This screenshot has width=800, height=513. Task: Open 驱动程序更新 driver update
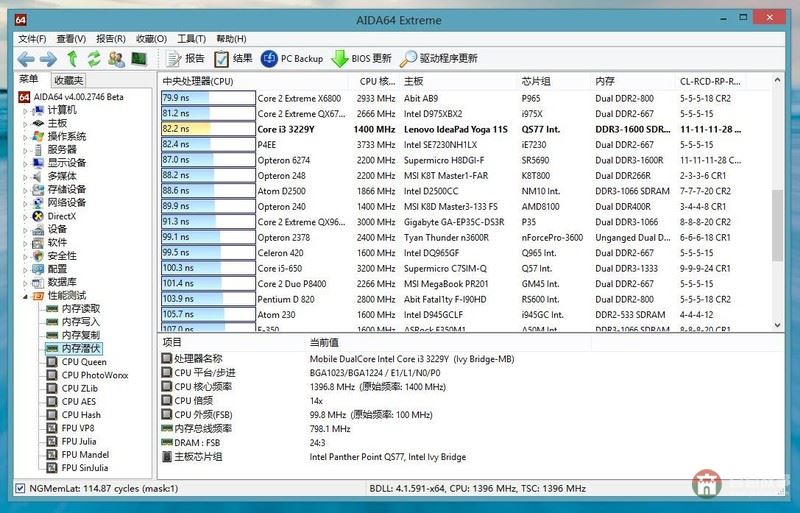[x=439, y=59]
